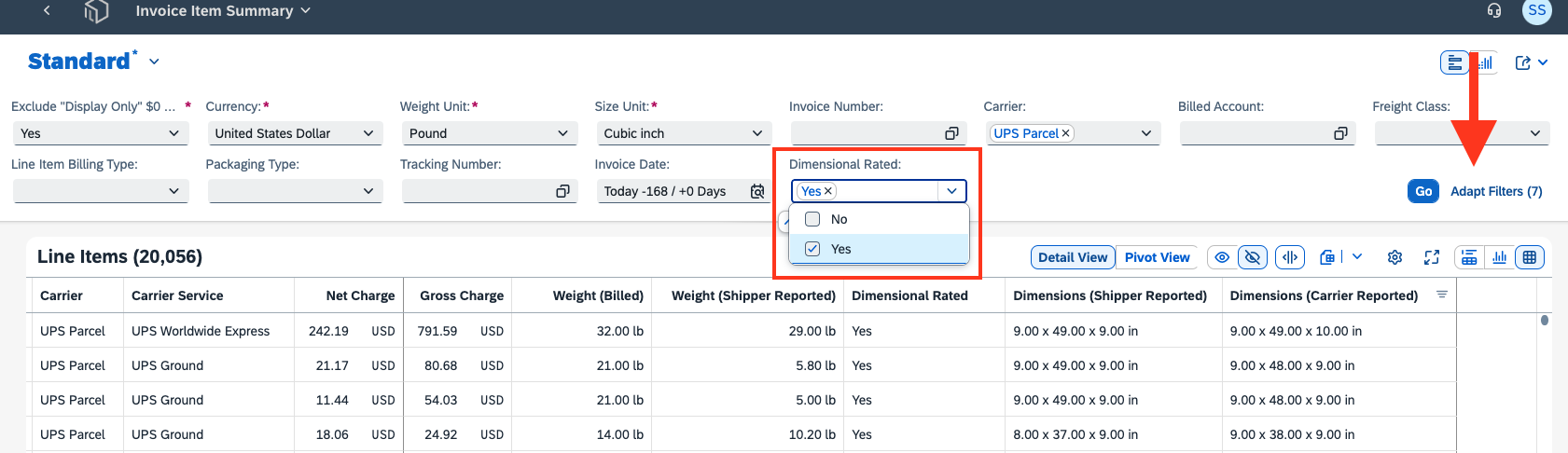Open the Invoice Item Summary title menu
The height and width of the screenshot is (453, 1568).
coord(223,10)
